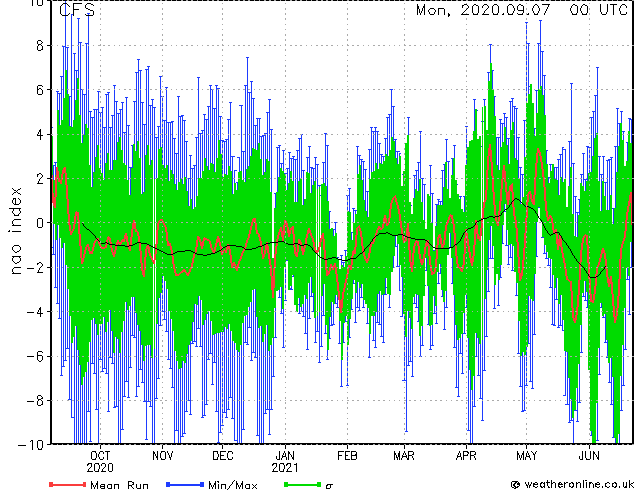Click the JUN x-axis label
Screen dimensions: 634x490
tap(589, 456)
